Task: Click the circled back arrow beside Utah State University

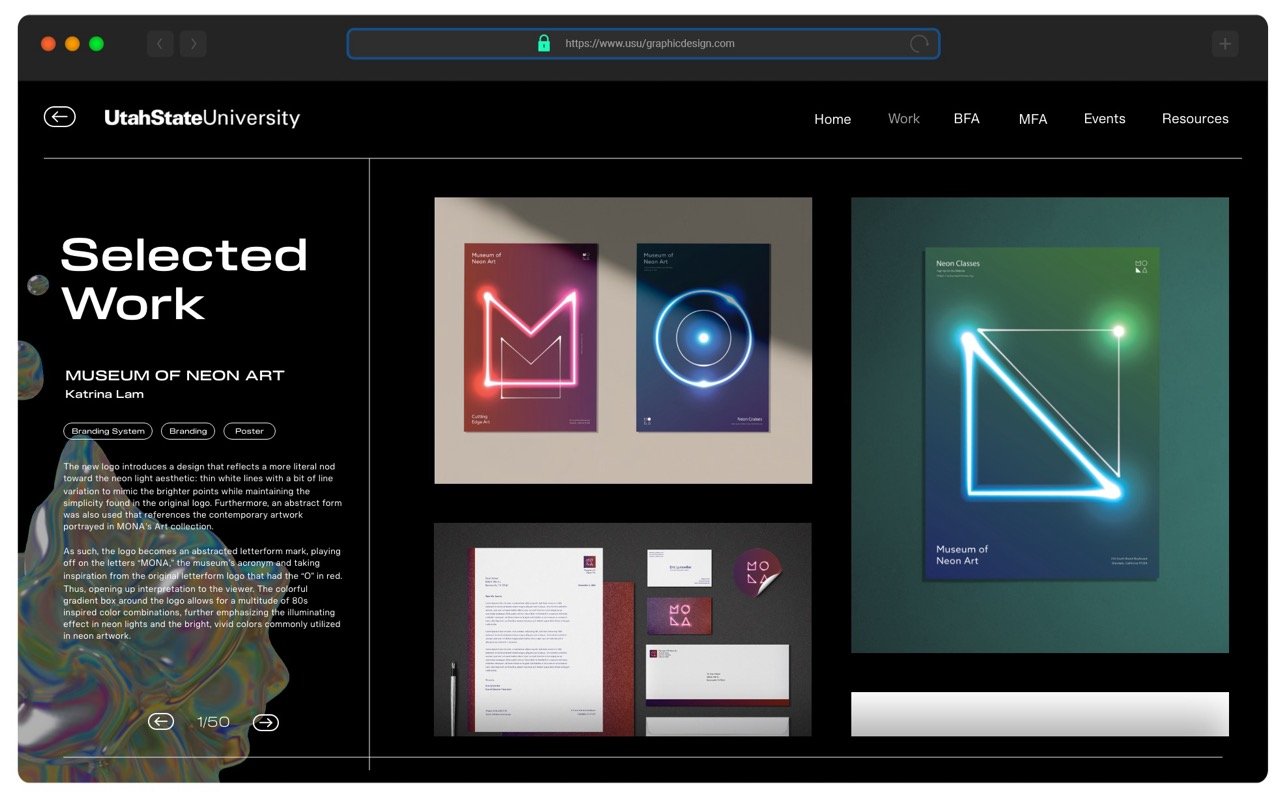Action: [59, 117]
